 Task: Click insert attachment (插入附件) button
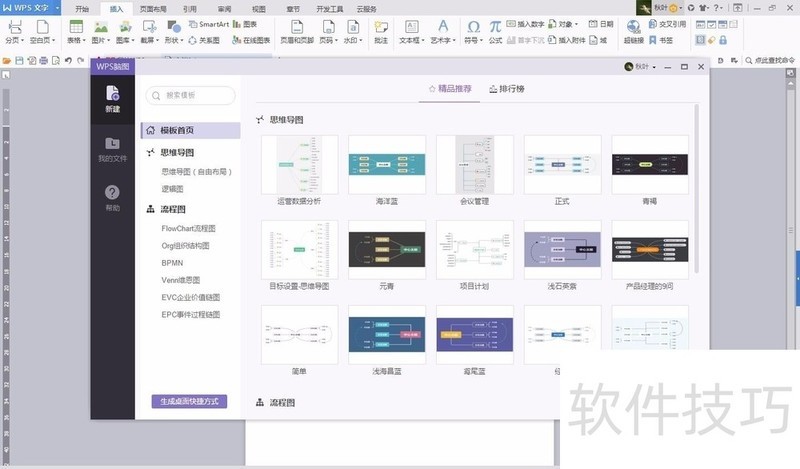click(x=566, y=40)
